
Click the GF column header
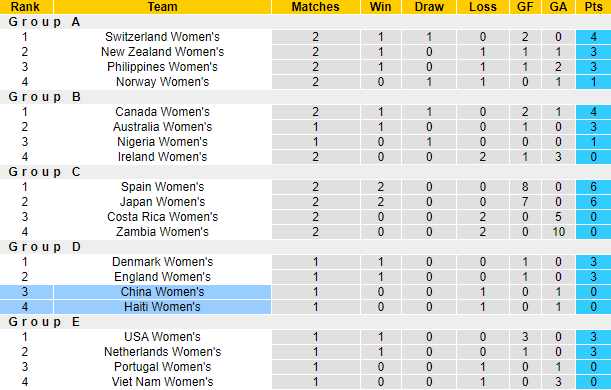coord(525,7)
